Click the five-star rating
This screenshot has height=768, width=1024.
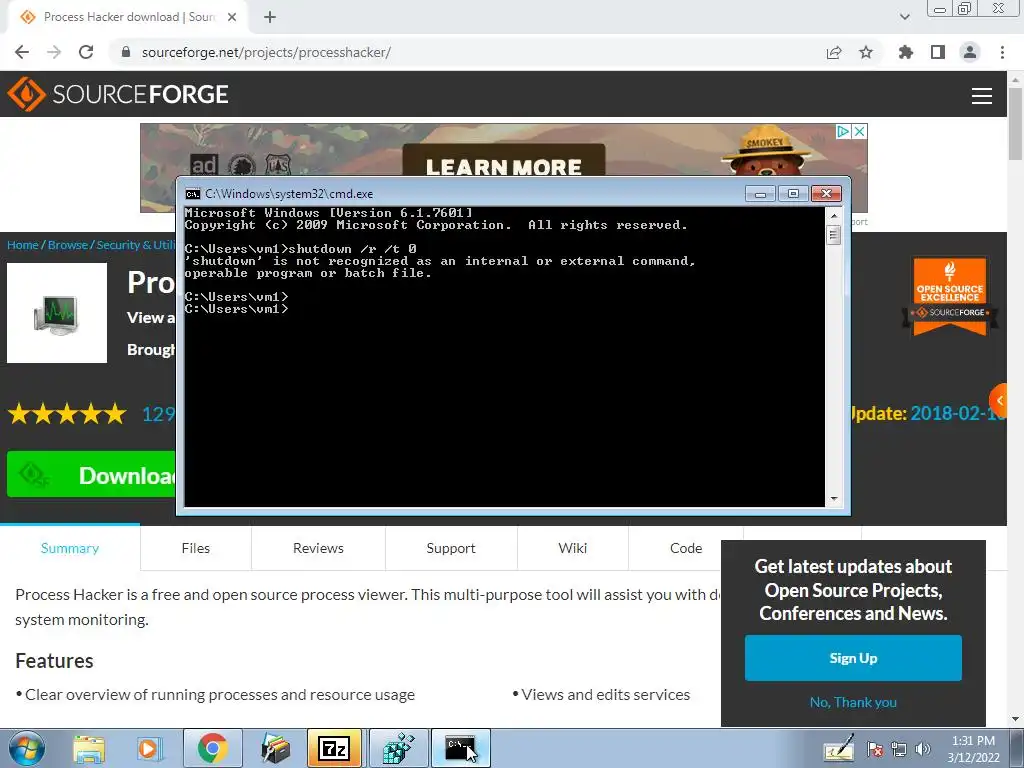67,413
